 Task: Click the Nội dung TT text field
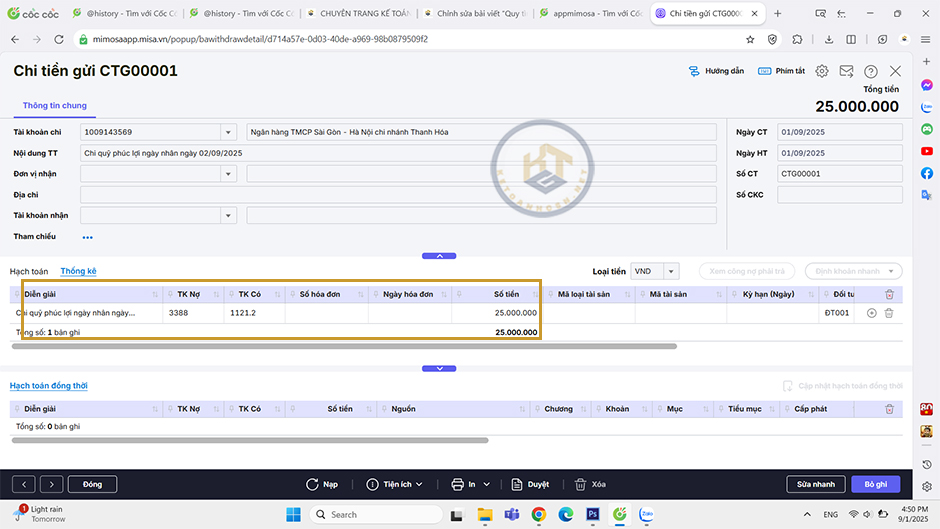point(398,153)
